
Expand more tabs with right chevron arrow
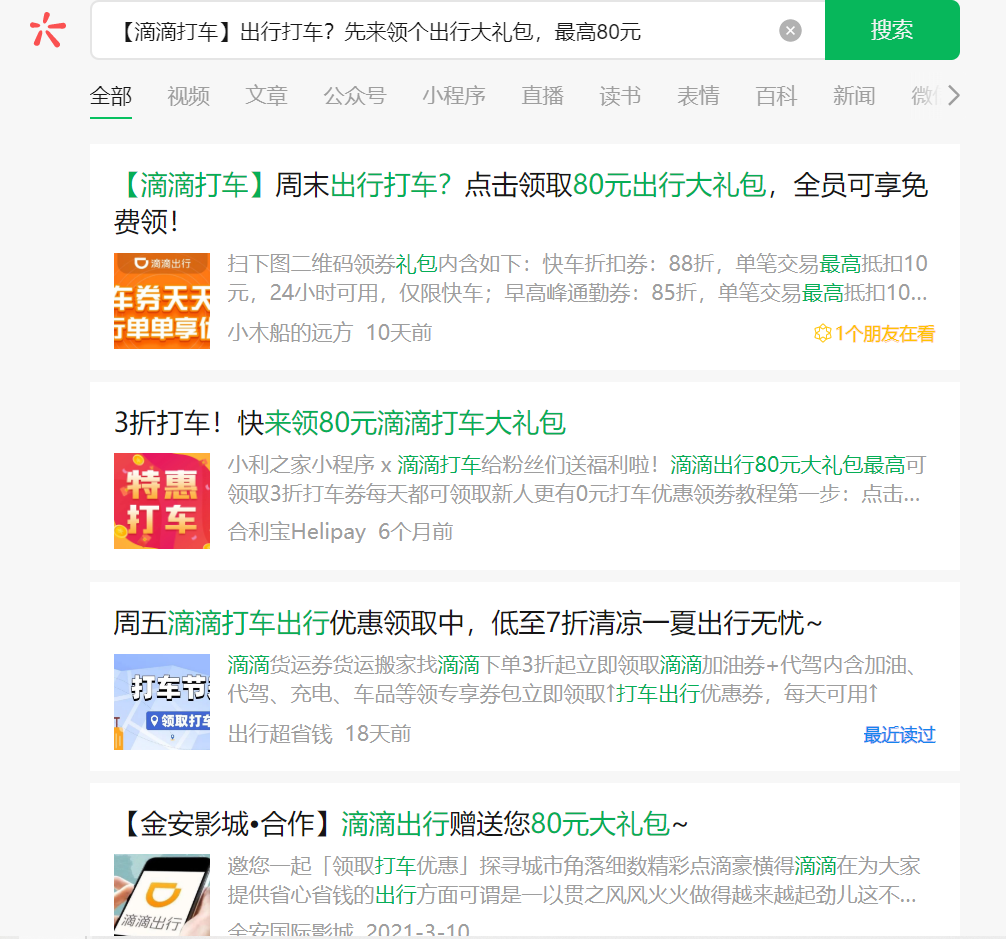(x=953, y=96)
